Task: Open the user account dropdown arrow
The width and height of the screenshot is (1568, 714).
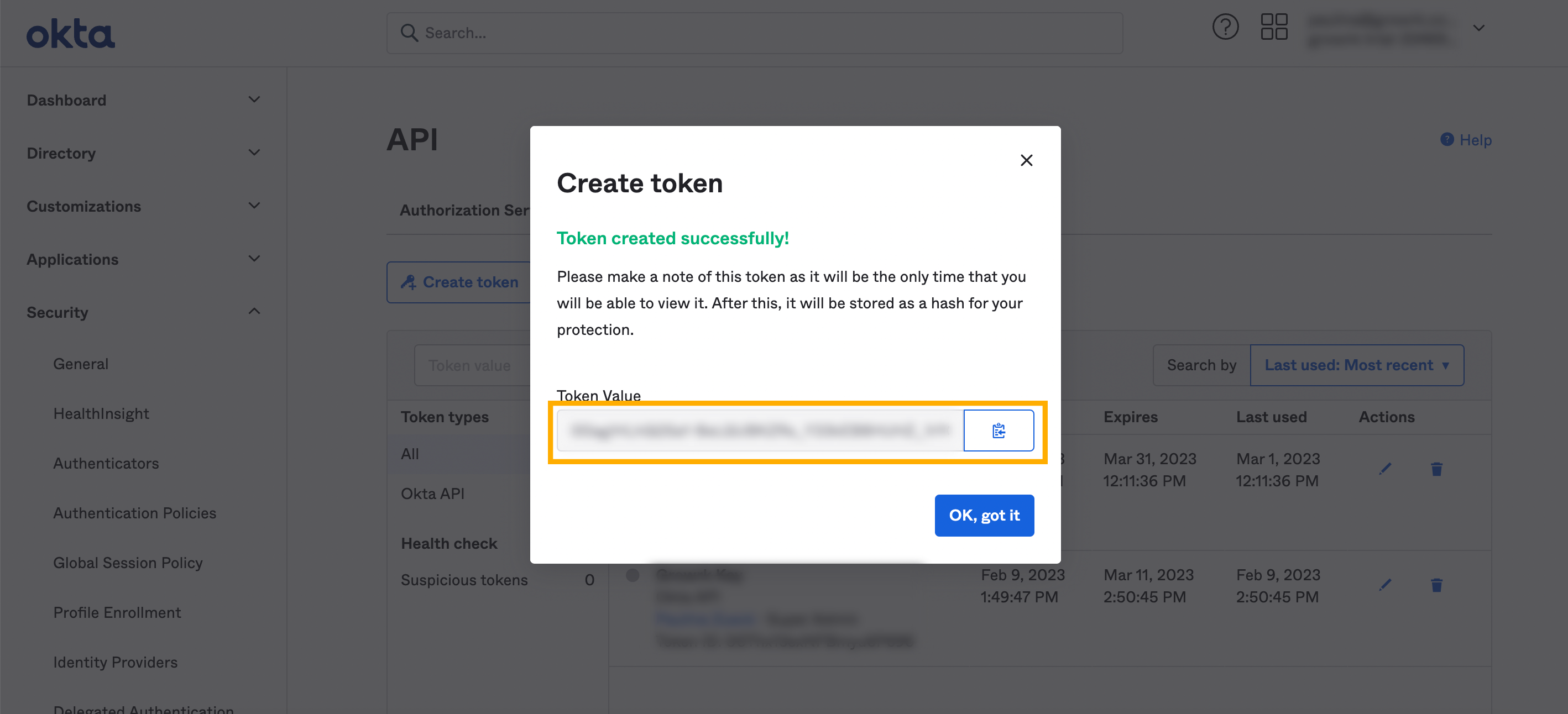Action: (1478, 28)
